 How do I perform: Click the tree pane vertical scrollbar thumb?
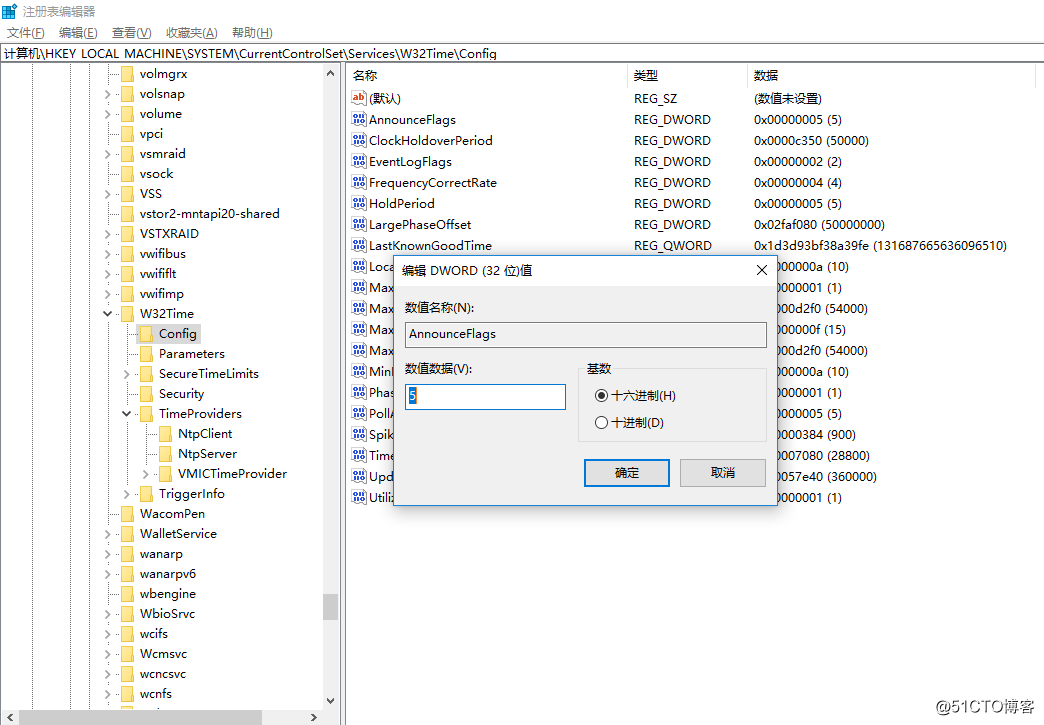[330, 606]
